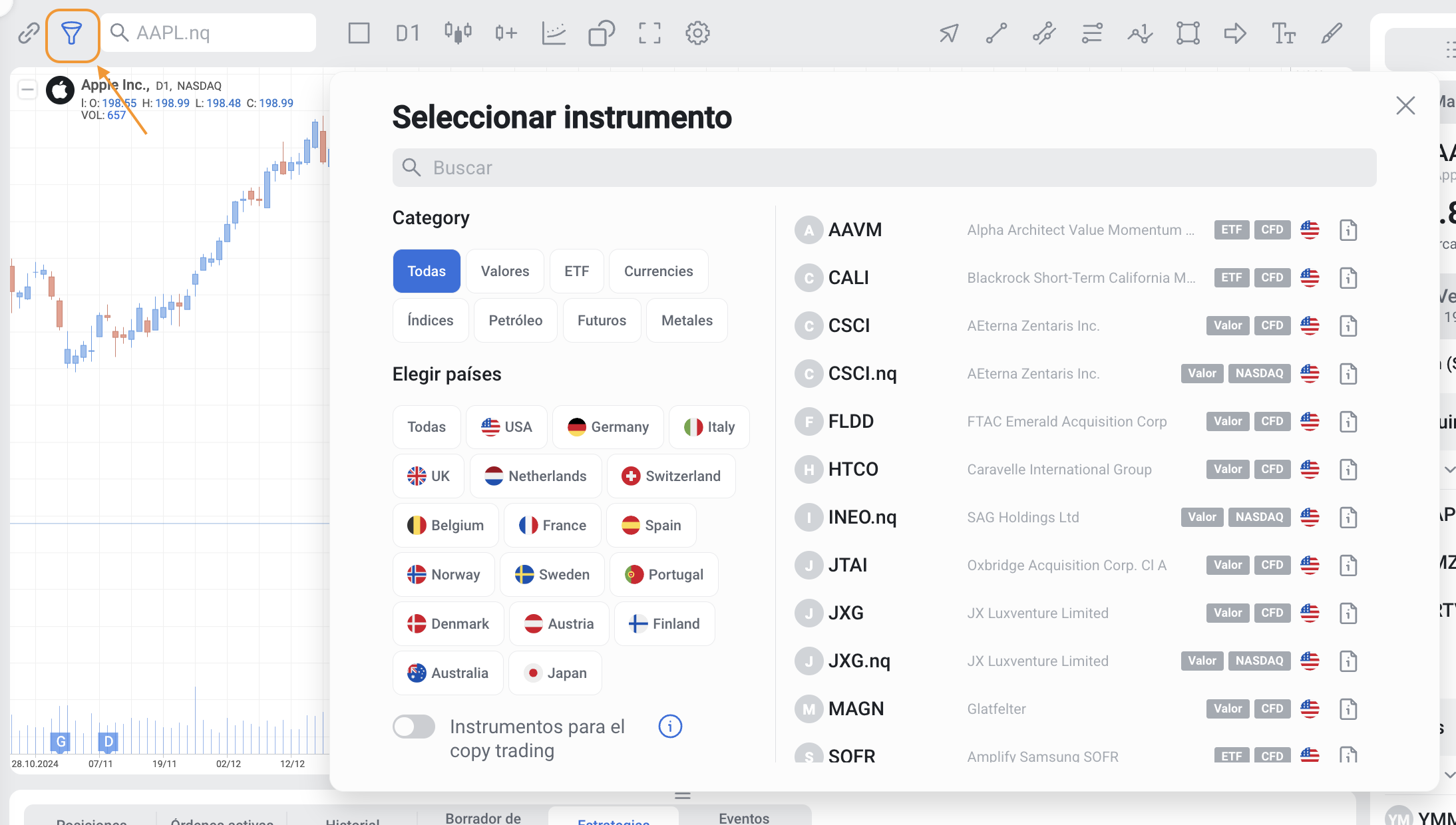Screen dimensions: 1456x825
Task: Click the link chain icon
Action: click(x=29, y=33)
